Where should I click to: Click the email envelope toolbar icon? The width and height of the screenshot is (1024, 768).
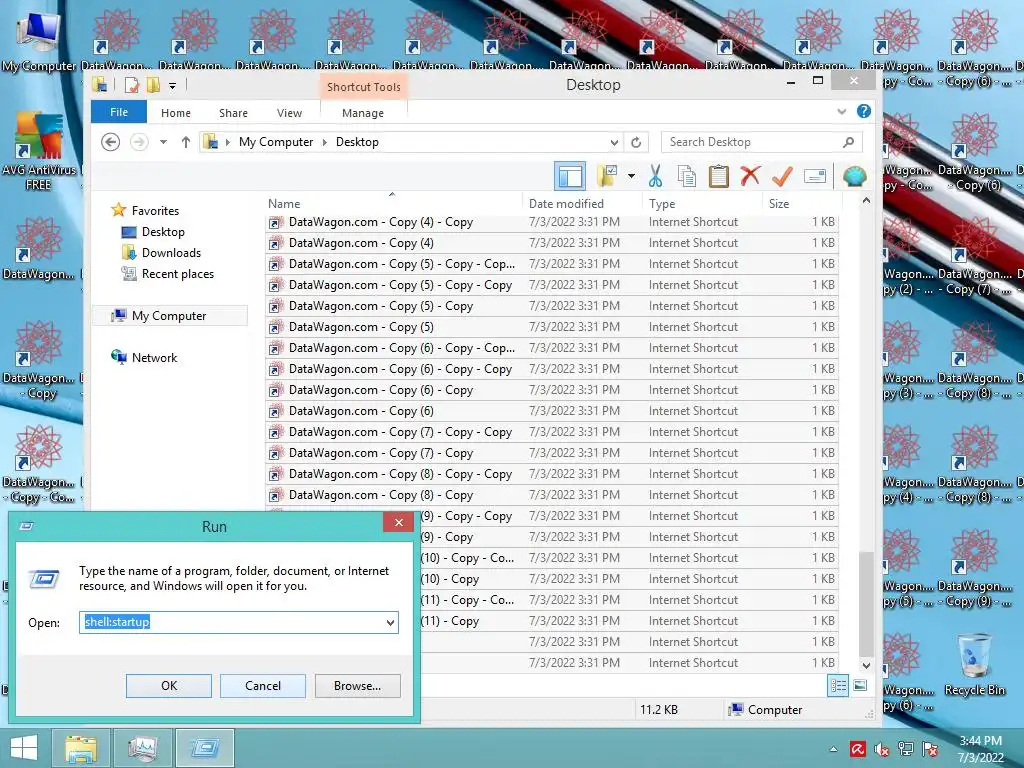[x=815, y=176]
